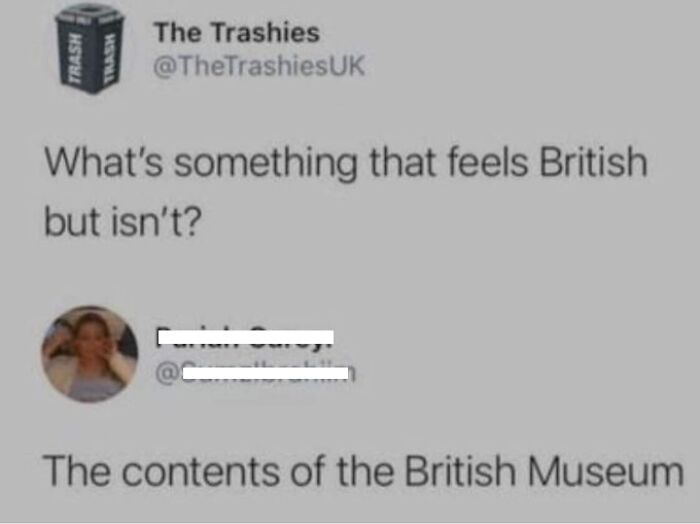700x524 pixels.
Task: Click the word "Museum" in the reply
Action: (x=606, y=471)
